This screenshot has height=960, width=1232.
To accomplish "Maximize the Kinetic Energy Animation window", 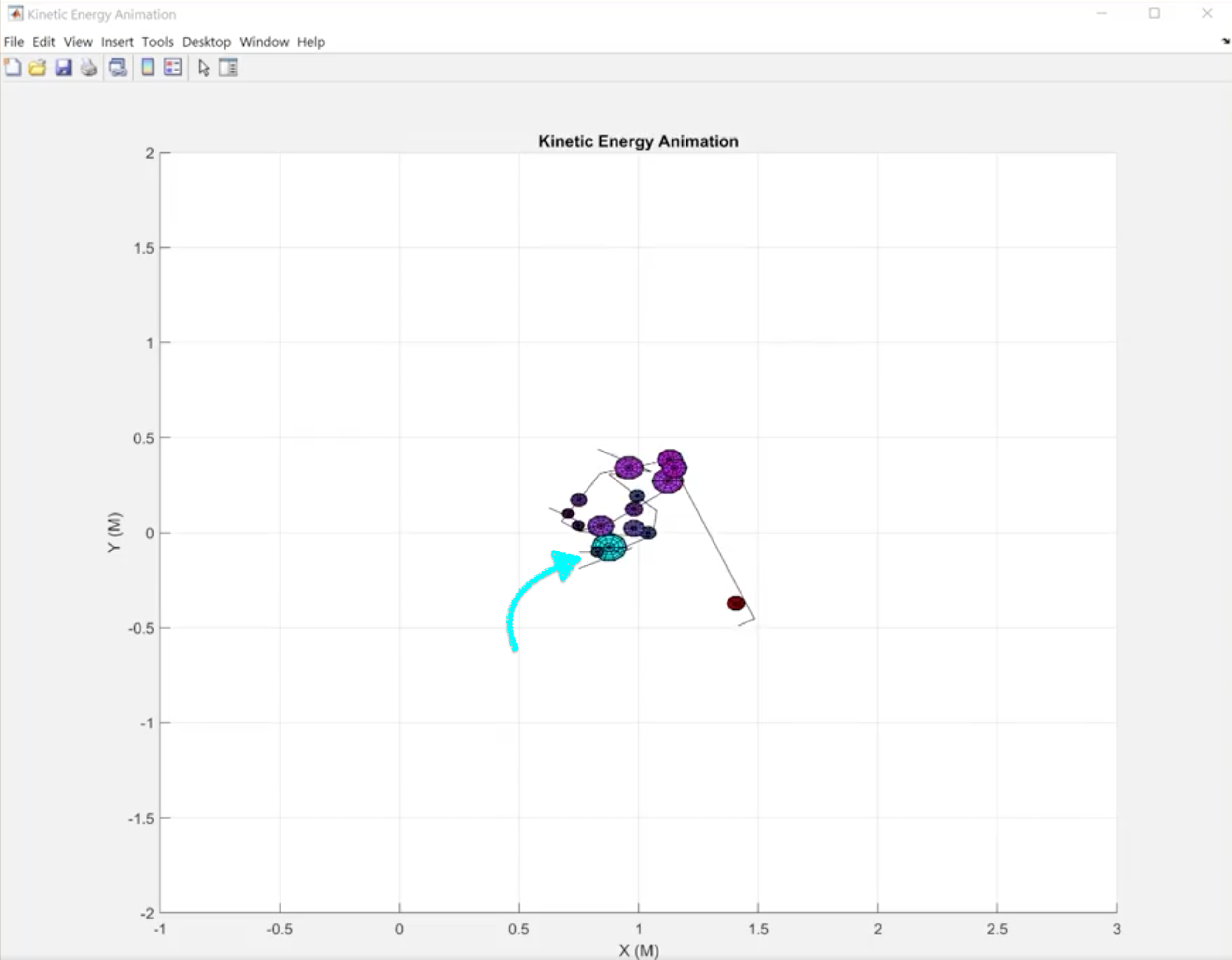I will click(x=1154, y=14).
